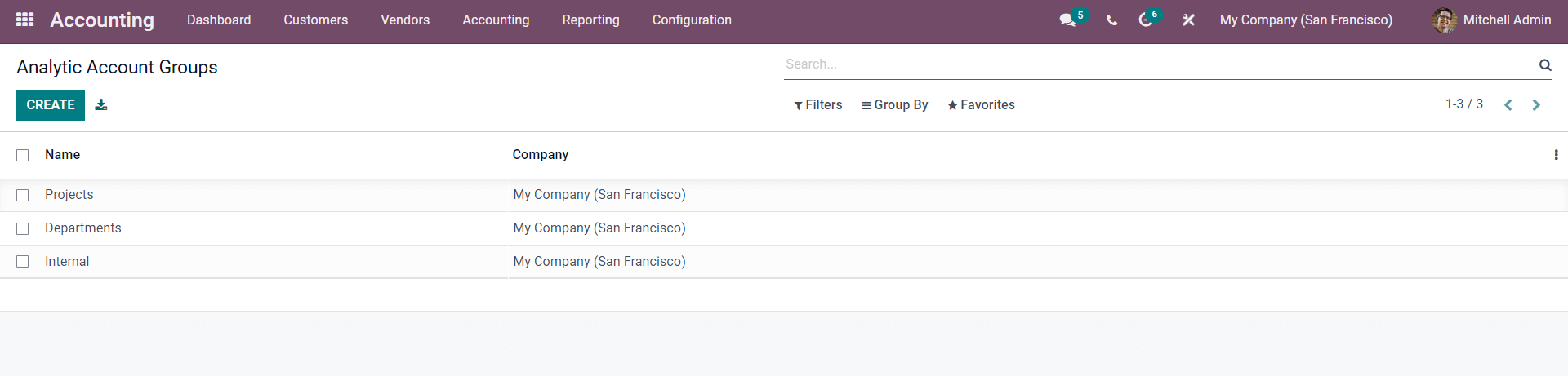This screenshot has height=376, width=1568.
Task: Focus the Search input field
Action: (x=1160, y=64)
